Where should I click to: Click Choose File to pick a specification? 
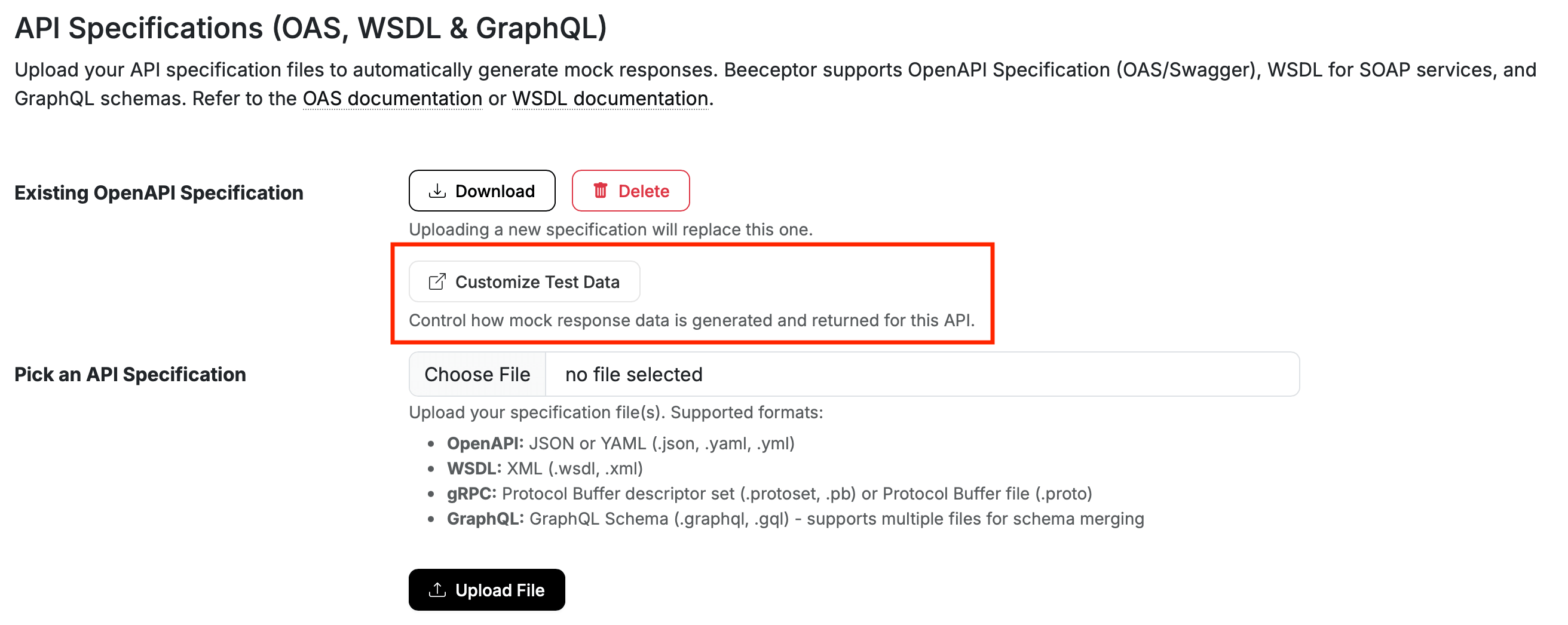(x=477, y=374)
